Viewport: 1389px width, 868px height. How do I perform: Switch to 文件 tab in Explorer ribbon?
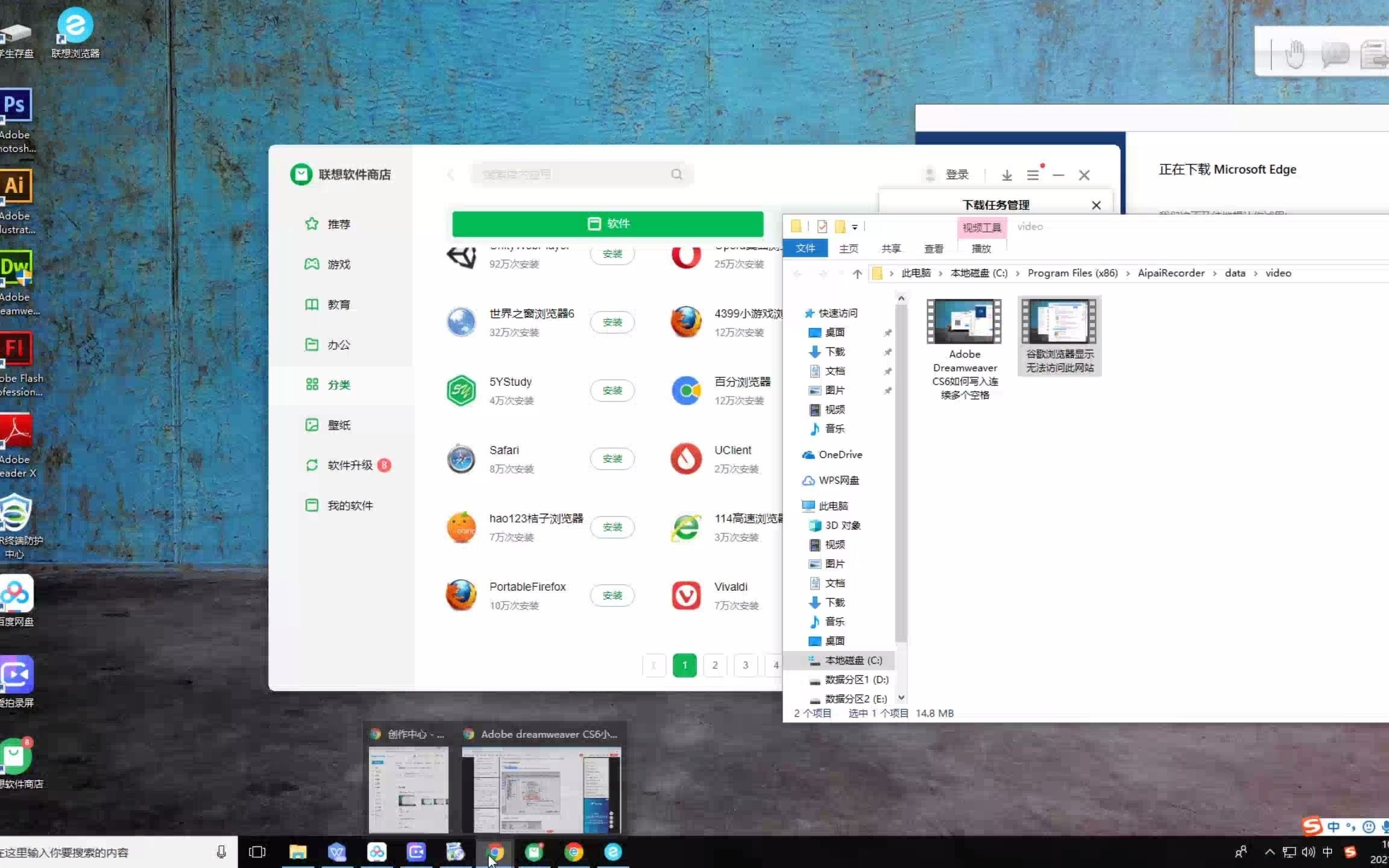coord(805,248)
